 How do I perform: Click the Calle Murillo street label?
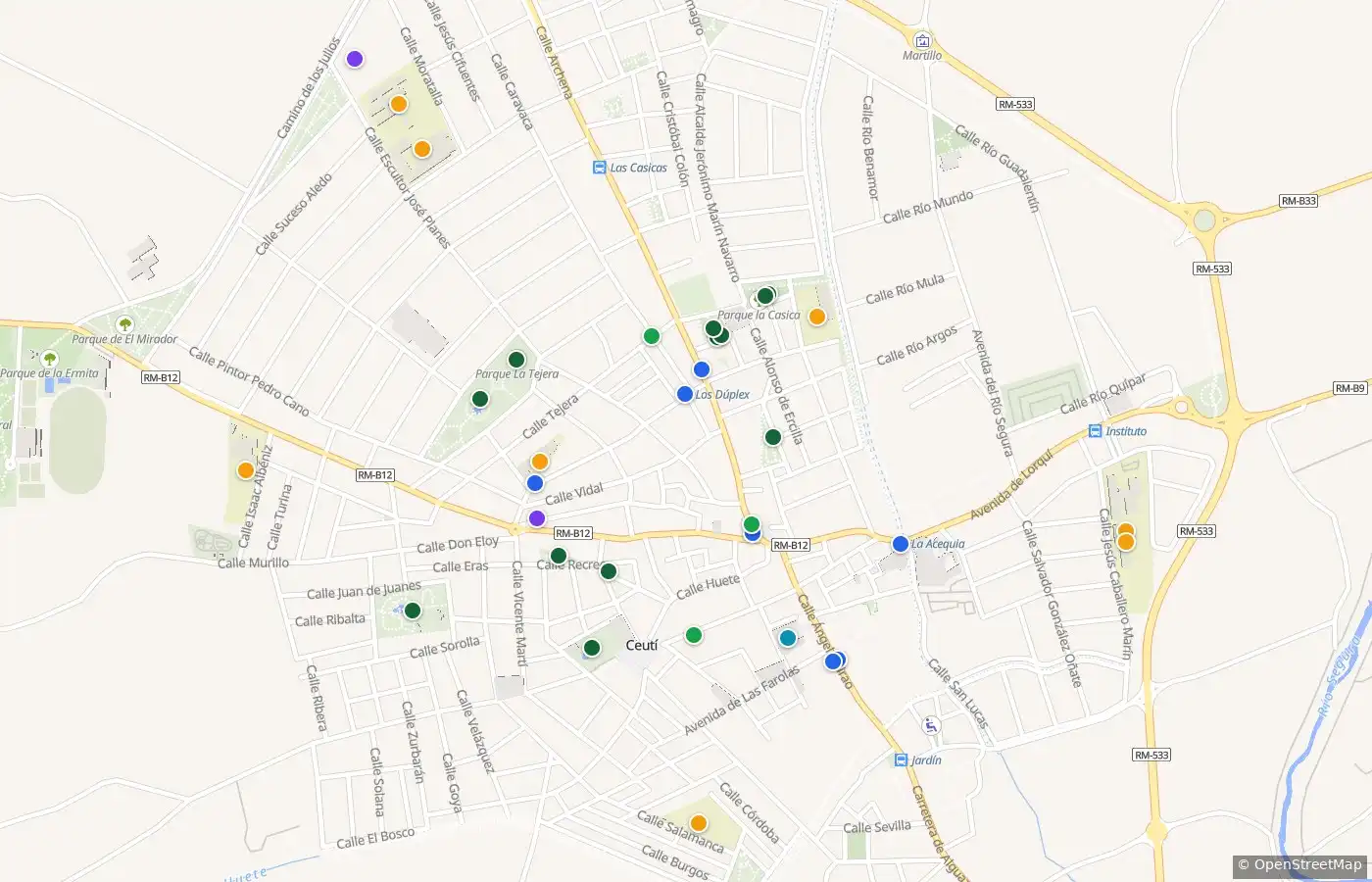tap(253, 563)
